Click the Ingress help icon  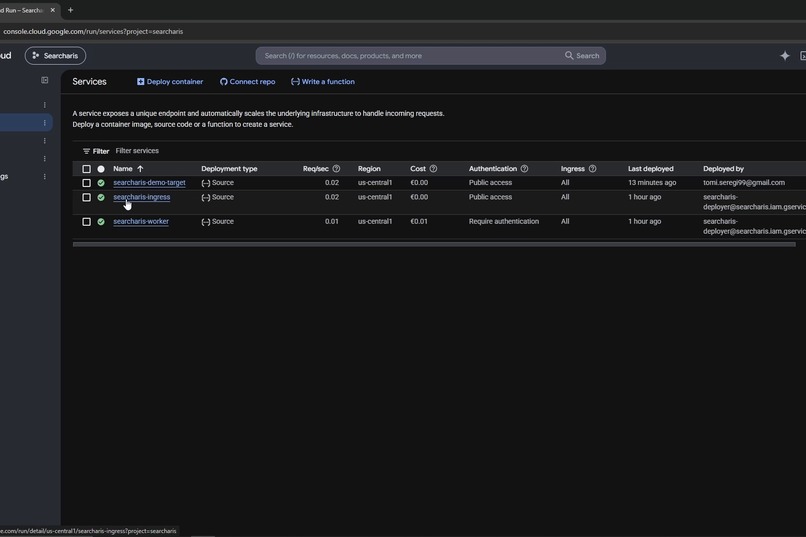pyautogui.click(x=592, y=169)
